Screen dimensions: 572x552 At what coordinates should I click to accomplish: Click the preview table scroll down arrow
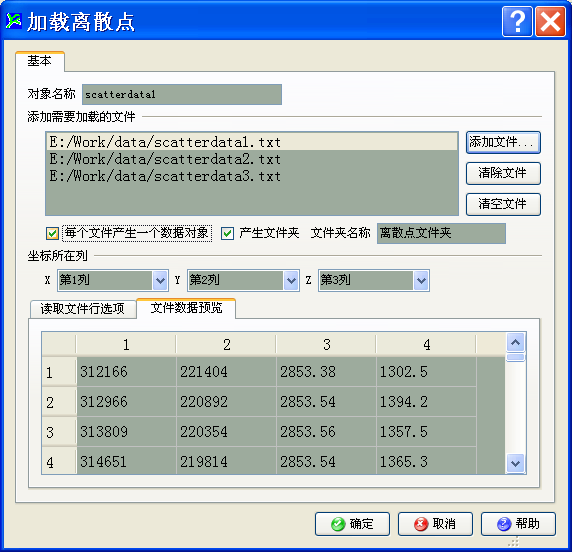pyautogui.click(x=515, y=463)
